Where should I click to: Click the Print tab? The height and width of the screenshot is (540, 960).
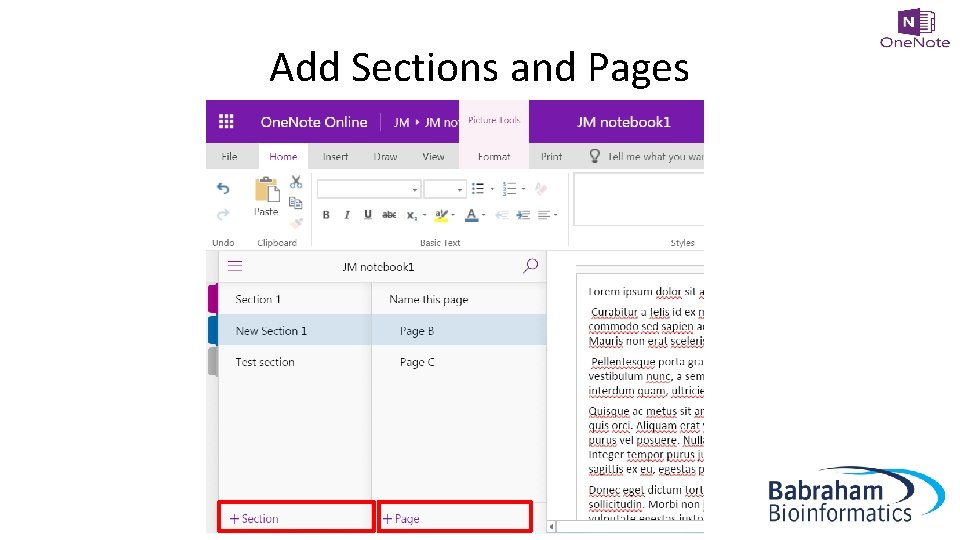pos(551,157)
